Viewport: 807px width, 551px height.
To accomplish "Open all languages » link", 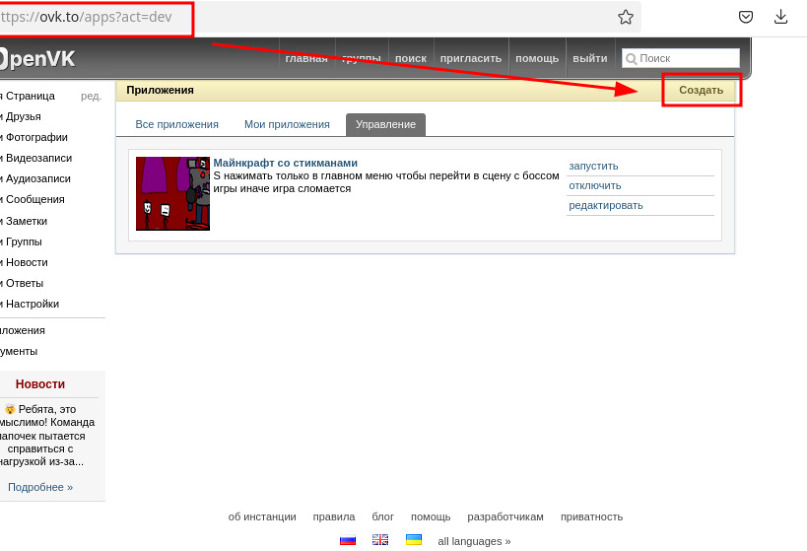I will coord(474,541).
